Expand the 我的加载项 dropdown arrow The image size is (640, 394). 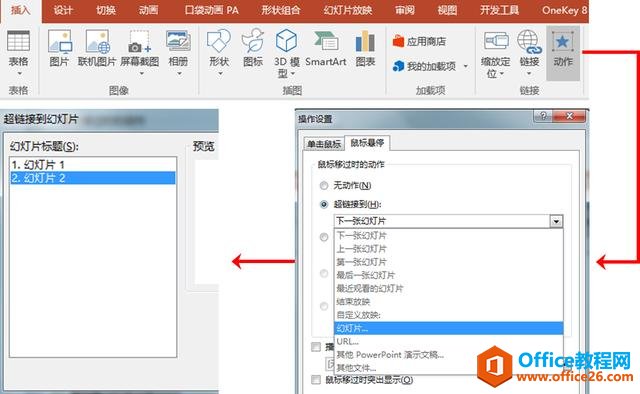click(x=466, y=66)
